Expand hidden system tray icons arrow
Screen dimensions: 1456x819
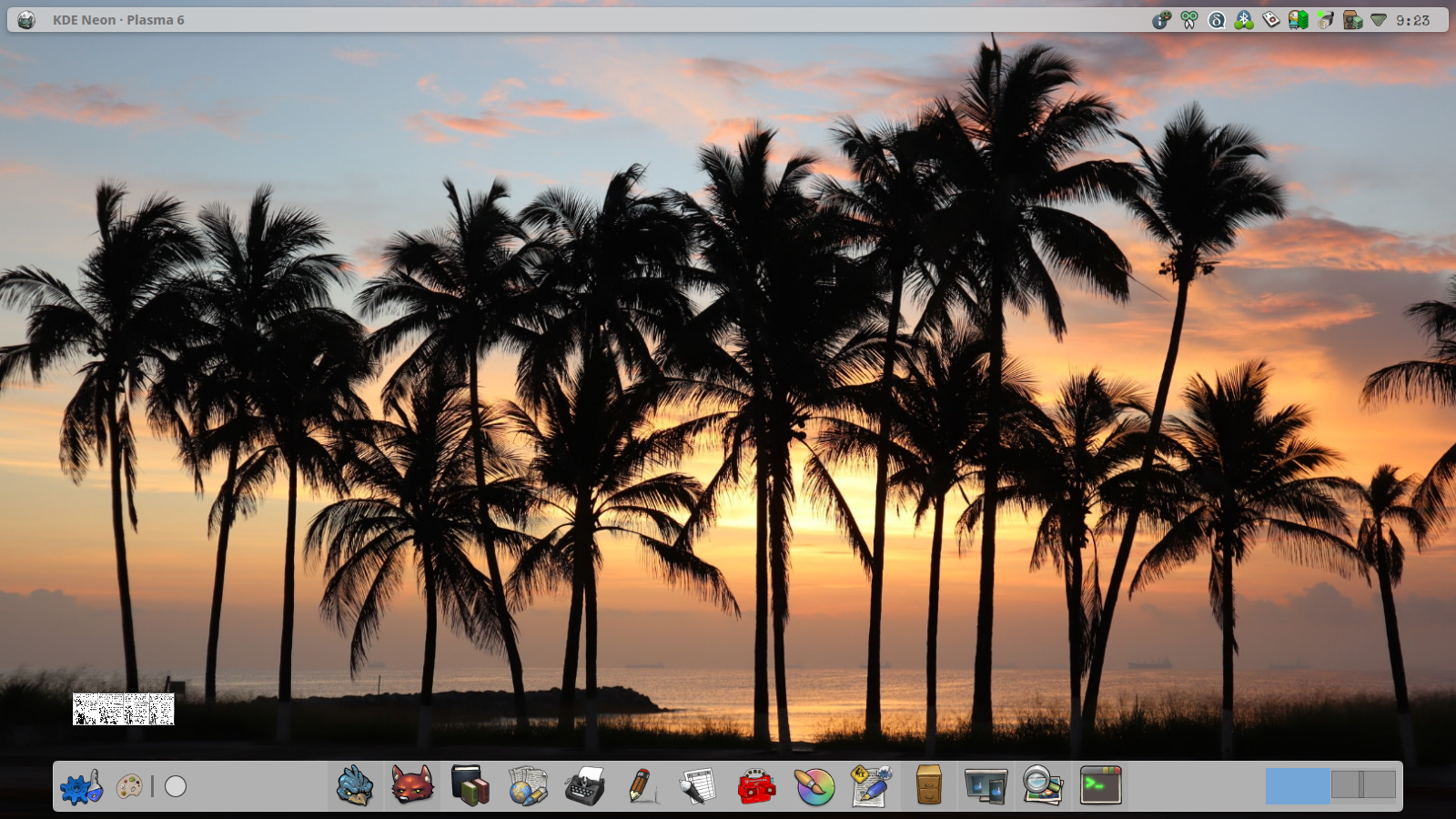point(1379,20)
